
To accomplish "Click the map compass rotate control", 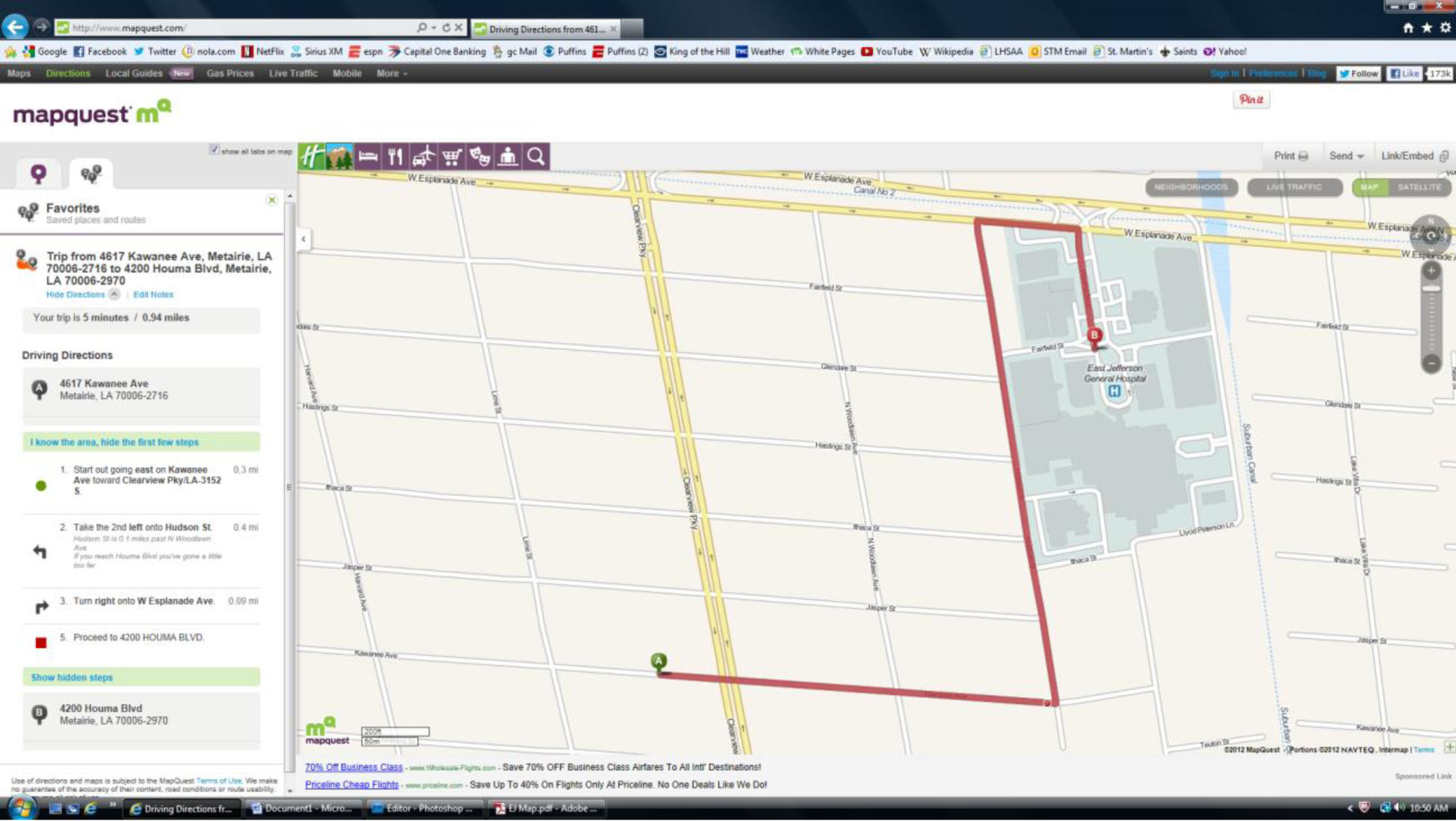I will click(1431, 235).
